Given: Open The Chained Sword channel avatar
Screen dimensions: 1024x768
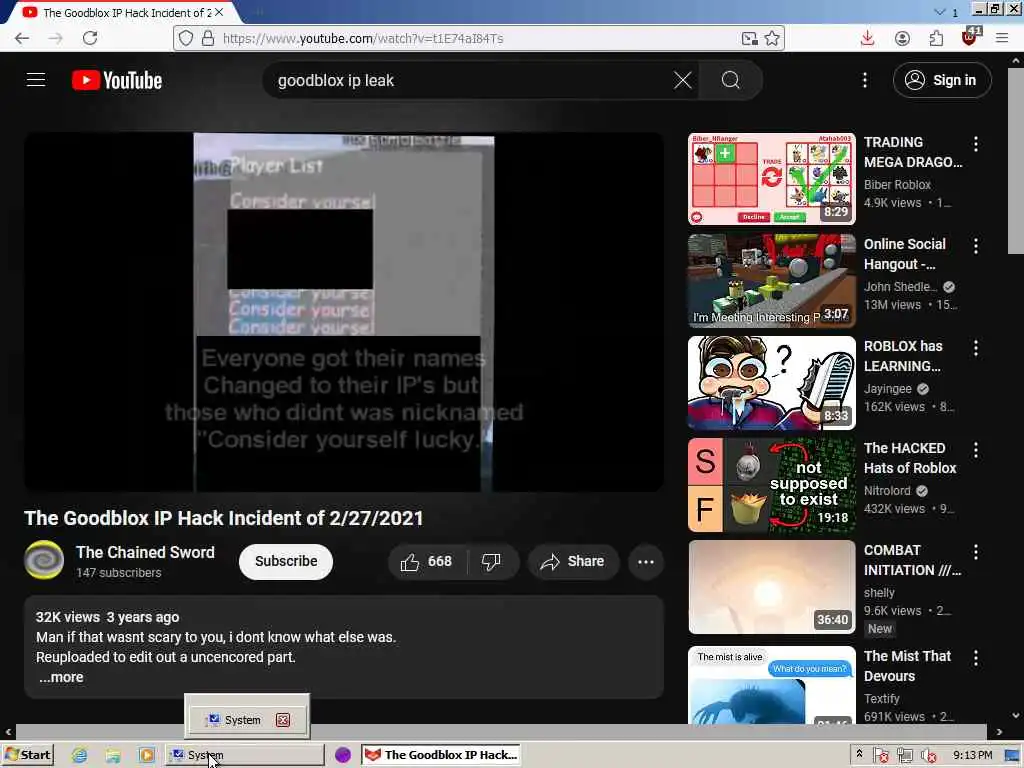Looking at the screenshot, I should coord(44,560).
